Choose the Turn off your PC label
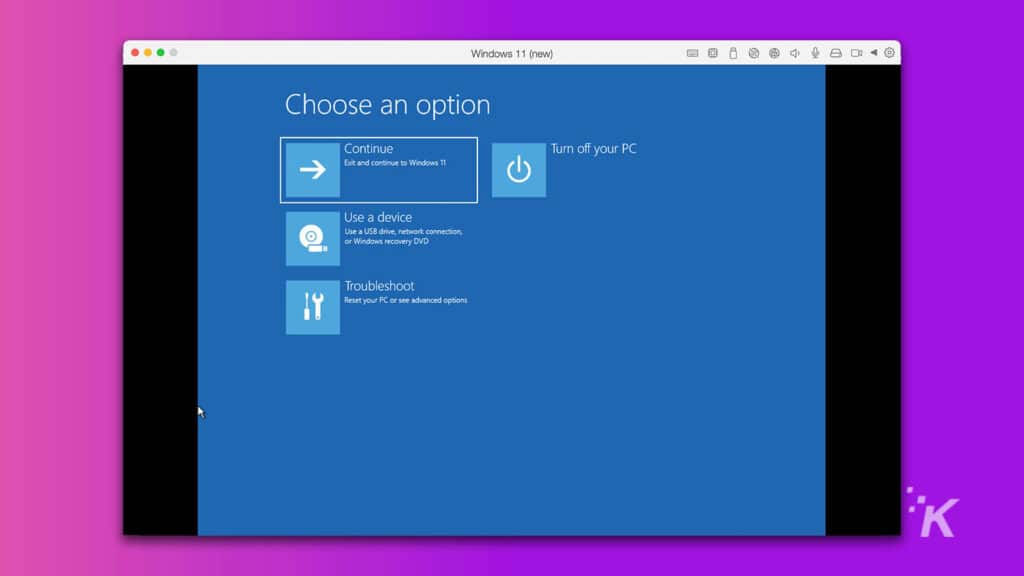Screen dimensions: 1024x576 [x=593, y=149]
